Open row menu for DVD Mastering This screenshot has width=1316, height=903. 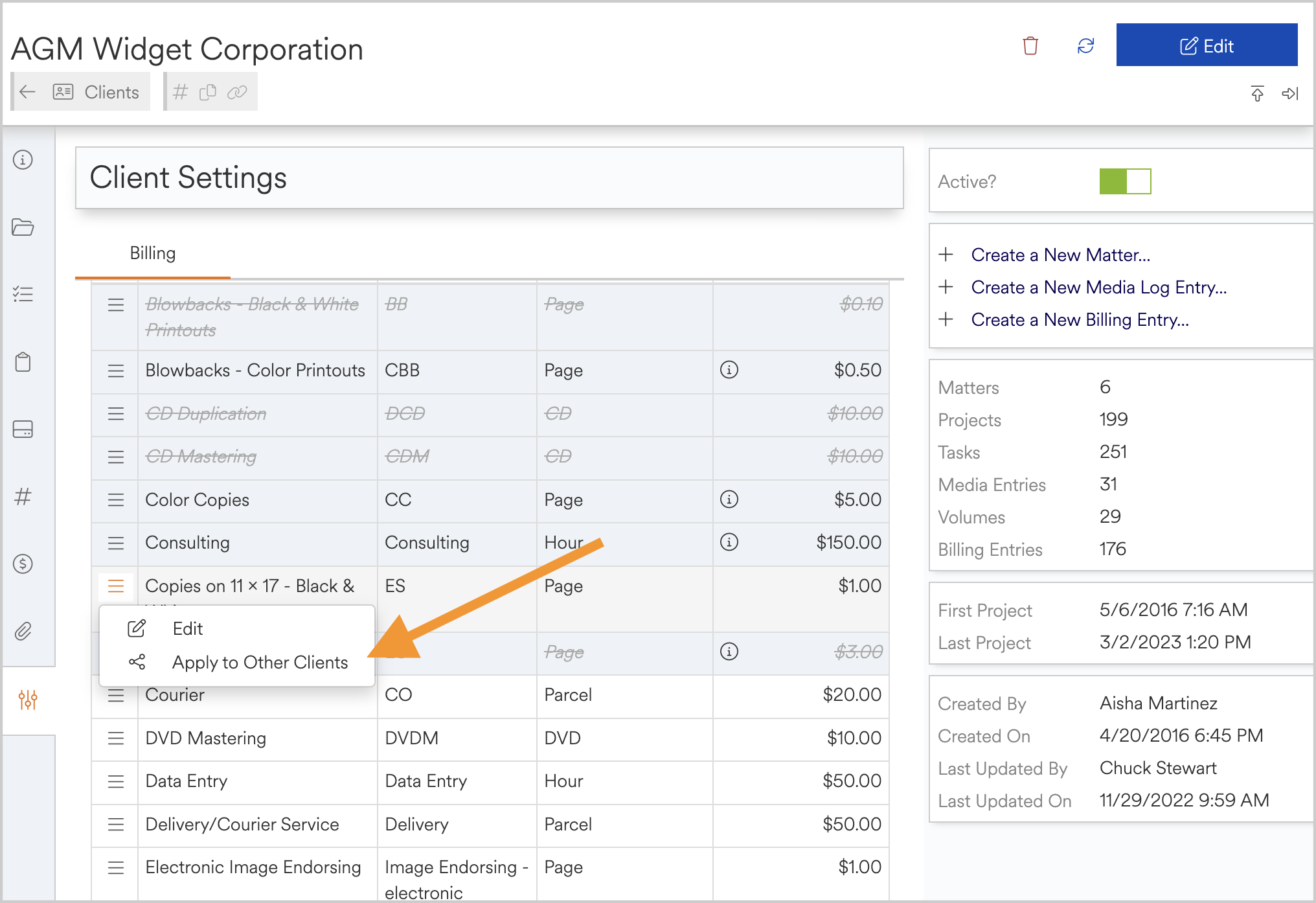[116, 738]
